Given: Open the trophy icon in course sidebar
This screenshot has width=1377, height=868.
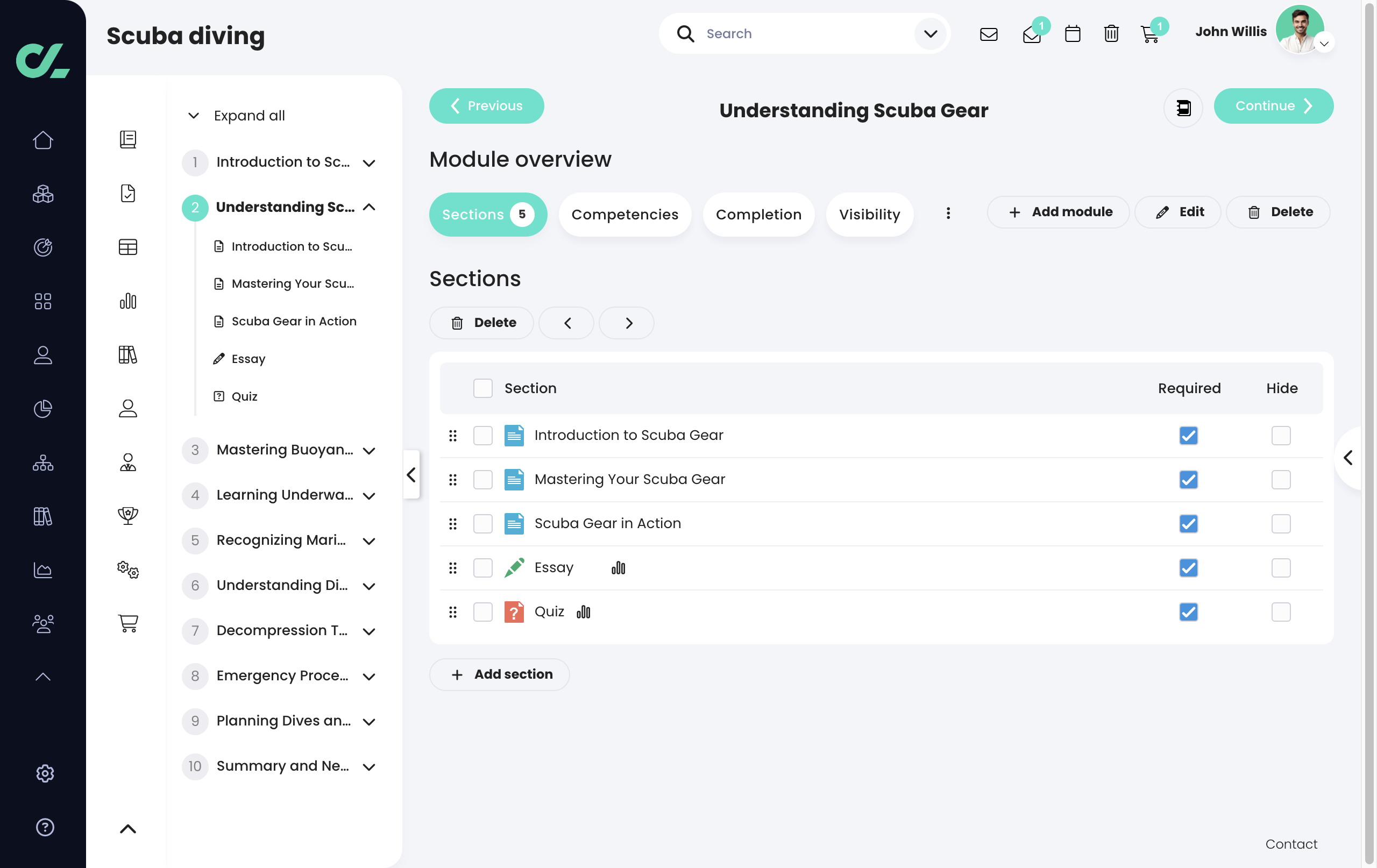Looking at the screenshot, I should (127, 515).
